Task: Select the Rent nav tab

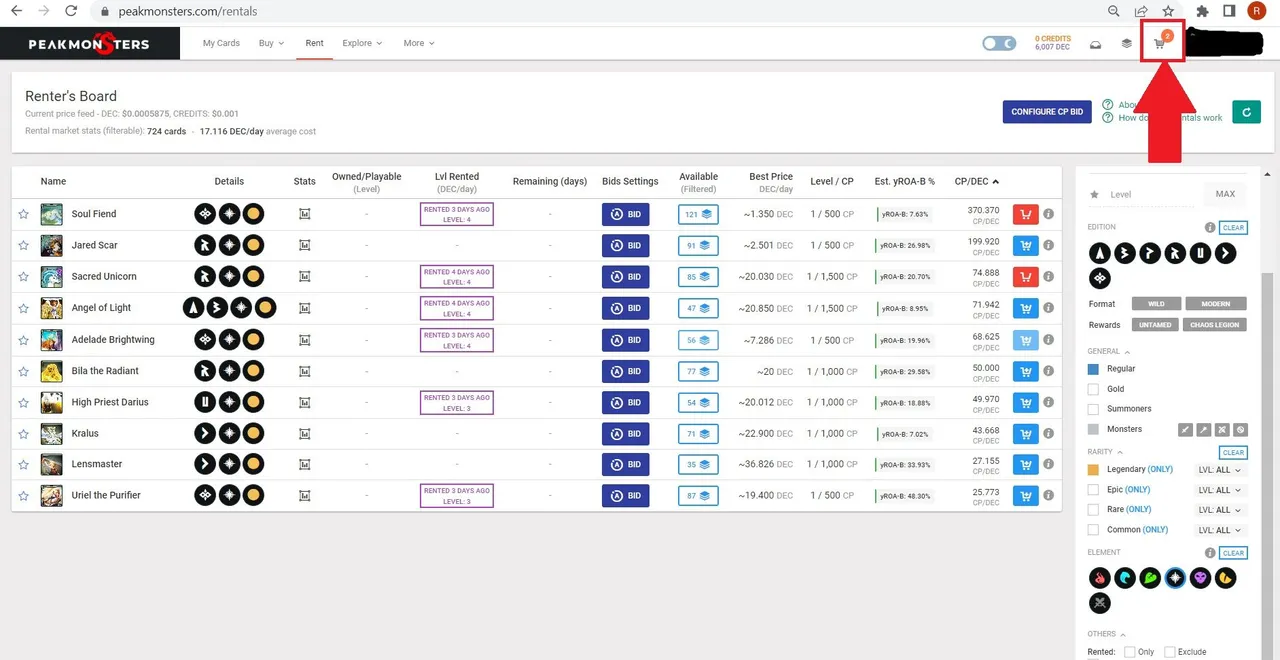Action: 314,44
